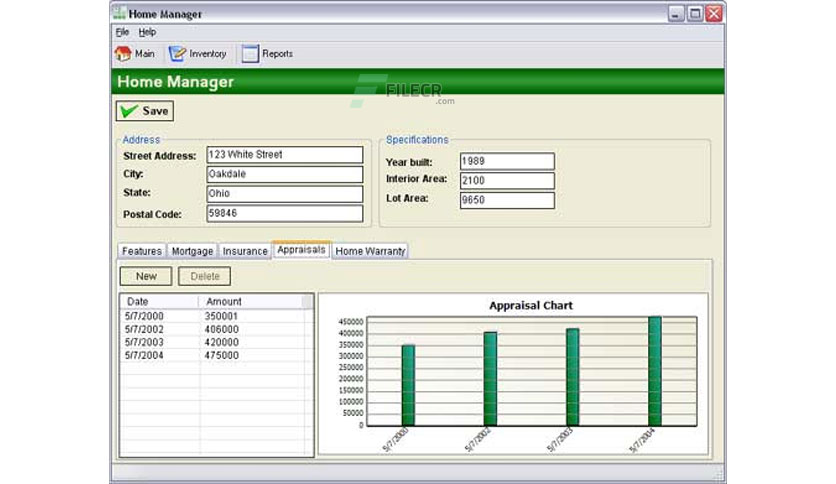Select the 5/7/2004 appraisal row
836x484 pixels.
click(x=216, y=356)
